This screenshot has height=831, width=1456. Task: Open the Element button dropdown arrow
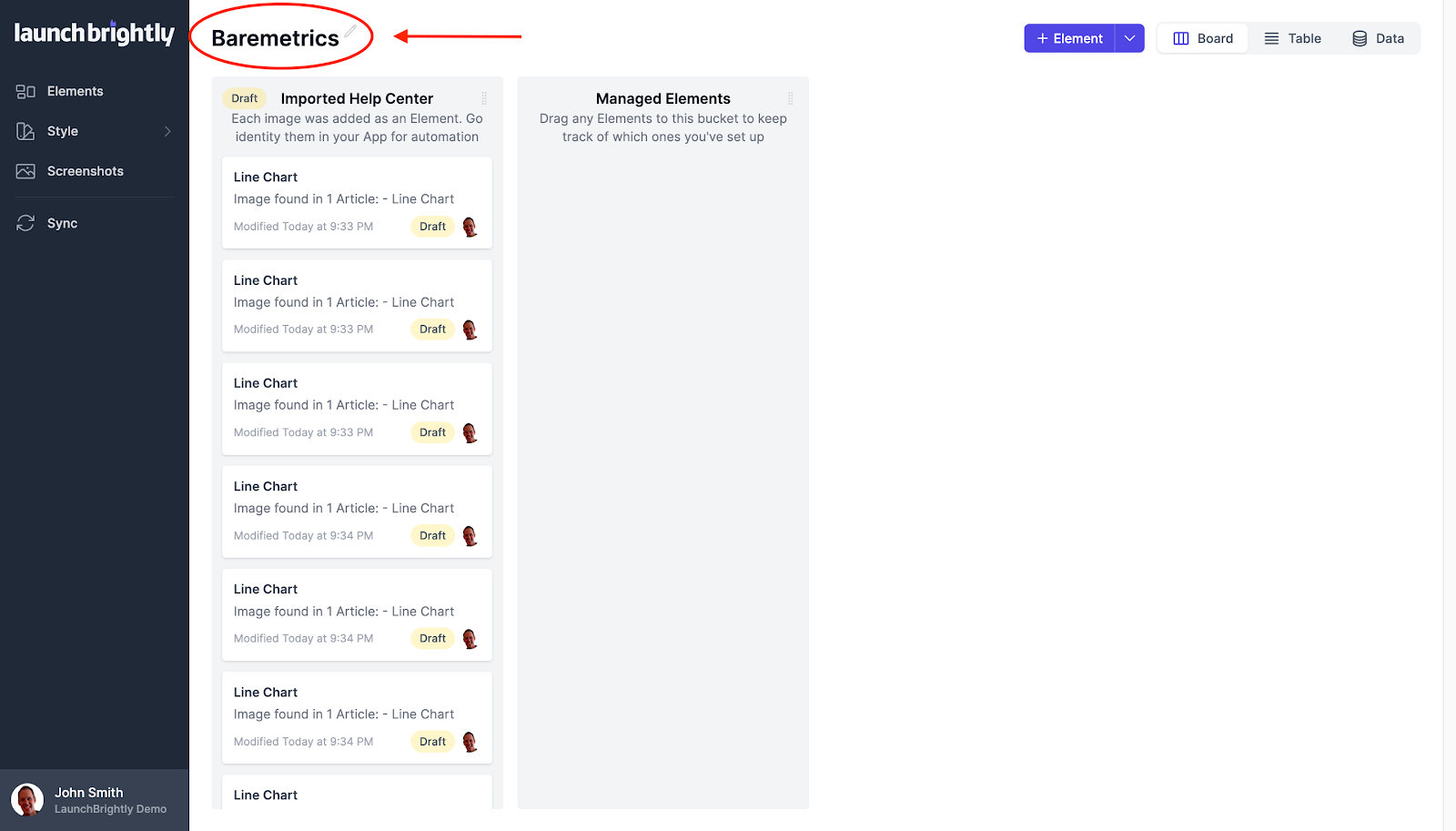point(1129,38)
